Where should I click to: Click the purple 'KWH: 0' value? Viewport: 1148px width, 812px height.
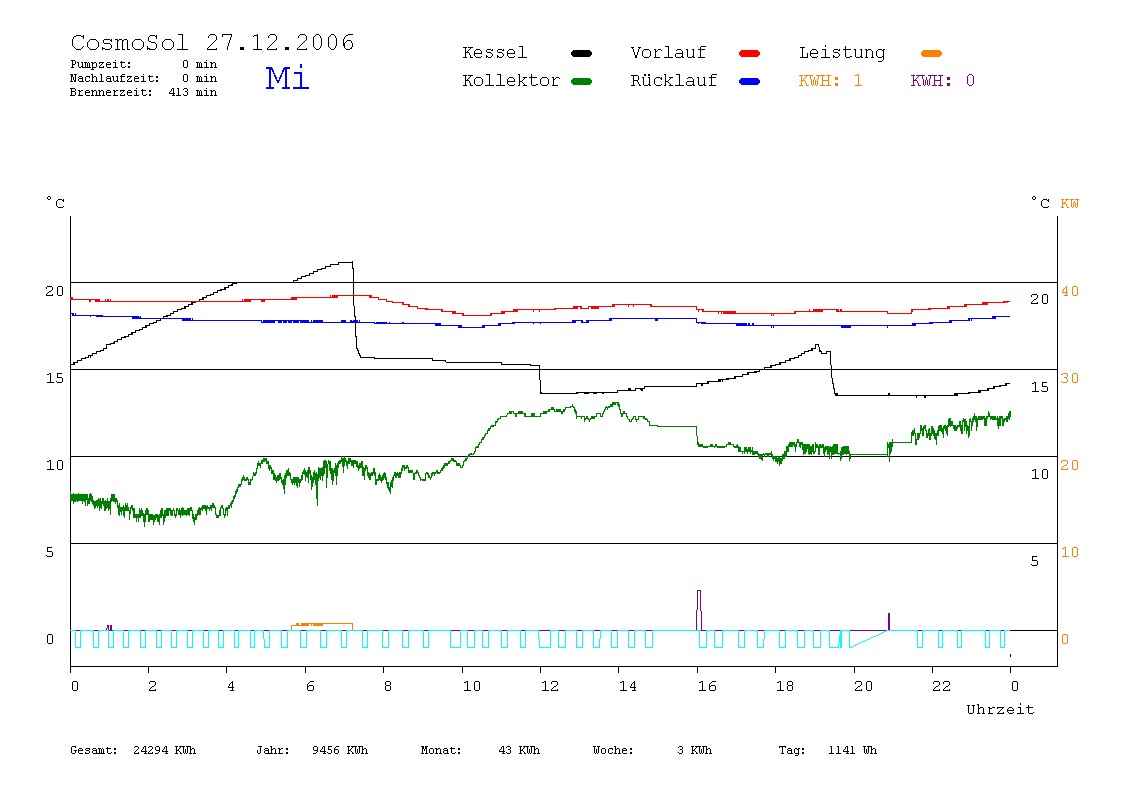tap(942, 81)
